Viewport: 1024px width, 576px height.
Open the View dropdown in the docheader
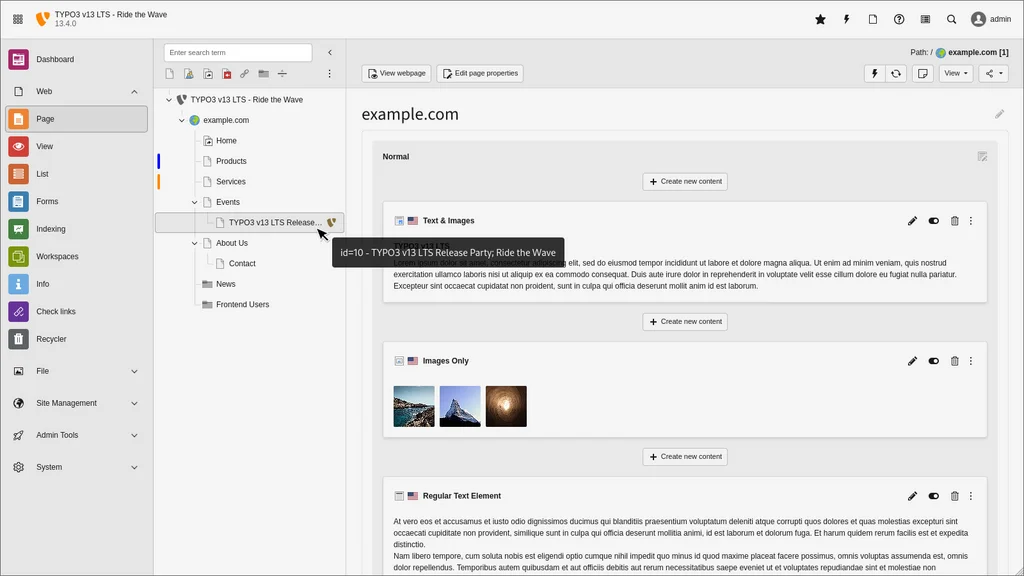[x=955, y=73]
